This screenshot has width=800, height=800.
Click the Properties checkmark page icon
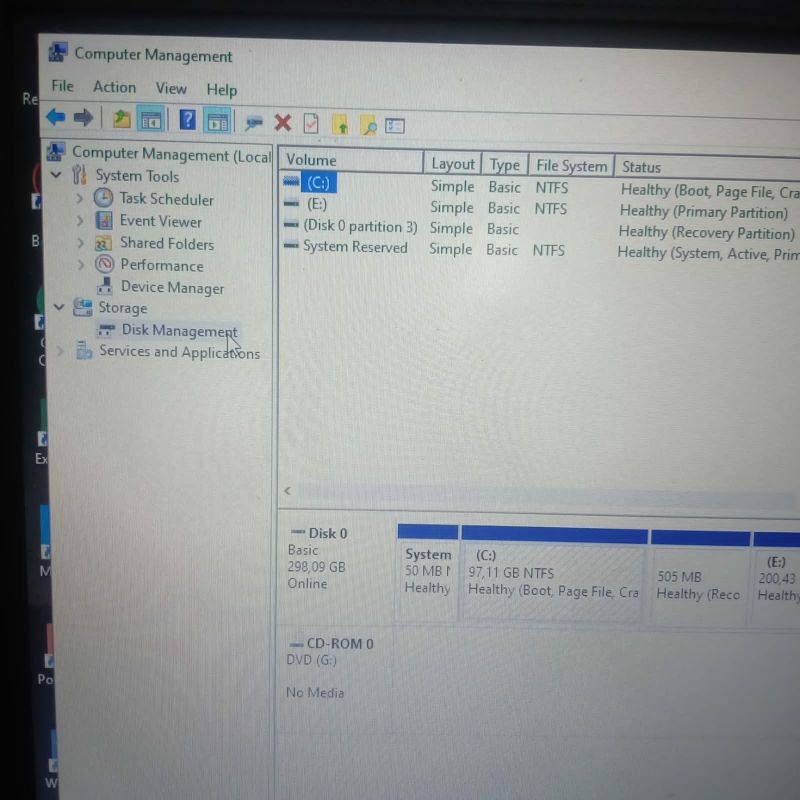coord(311,123)
